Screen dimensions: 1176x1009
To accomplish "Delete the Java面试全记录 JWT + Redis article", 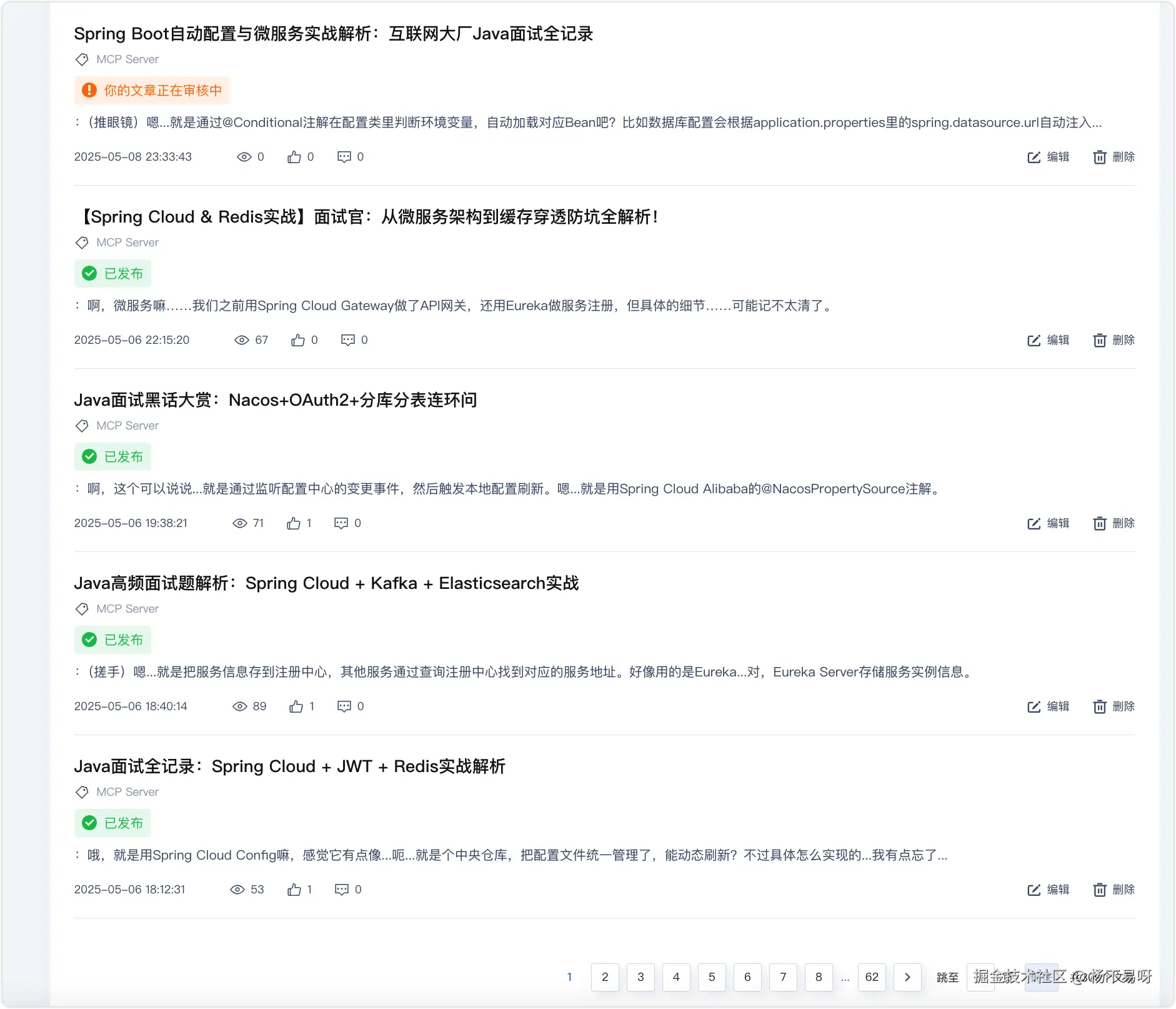I will click(x=1114, y=890).
